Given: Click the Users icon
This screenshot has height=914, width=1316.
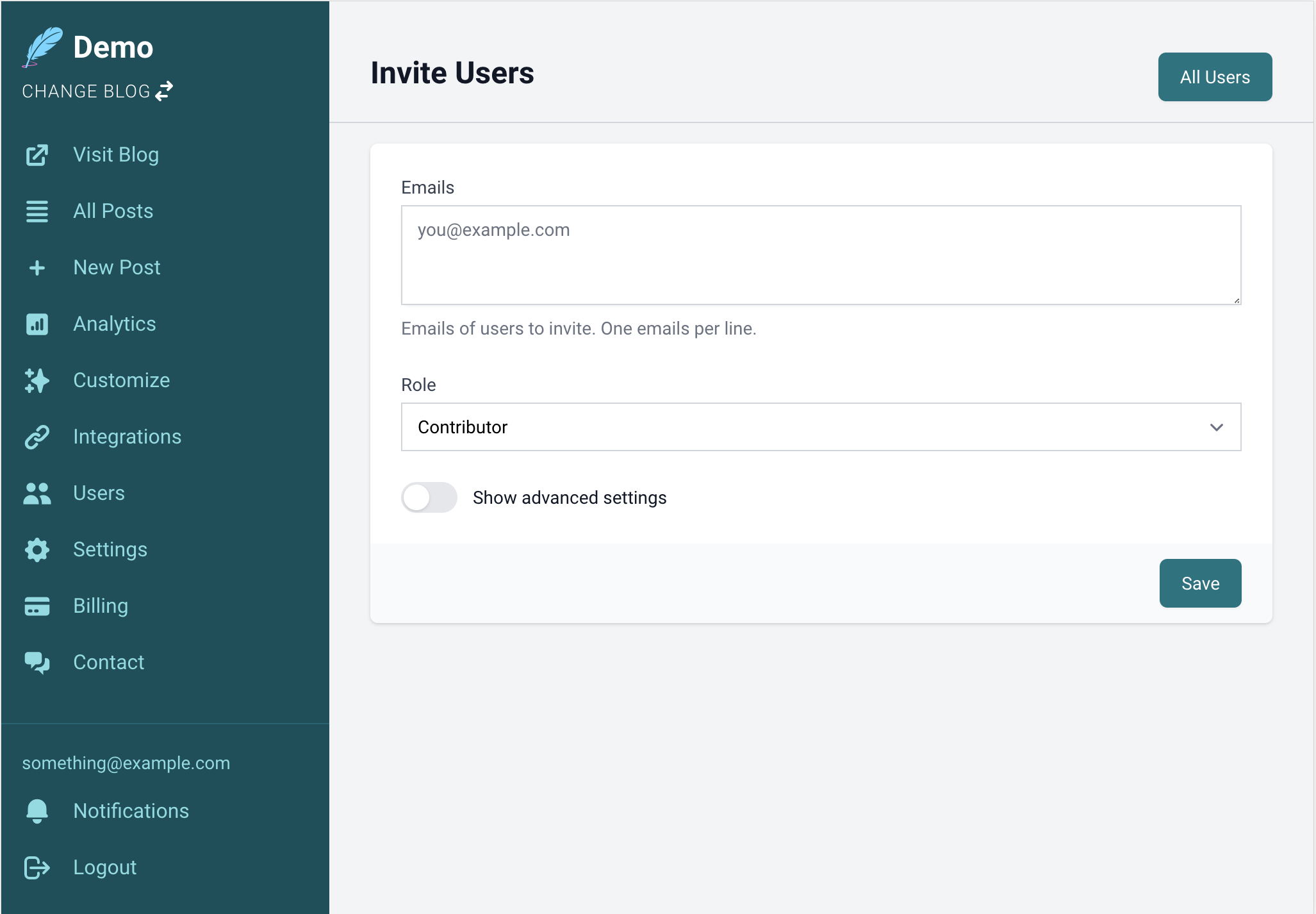Looking at the screenshot, I should 37,493.
